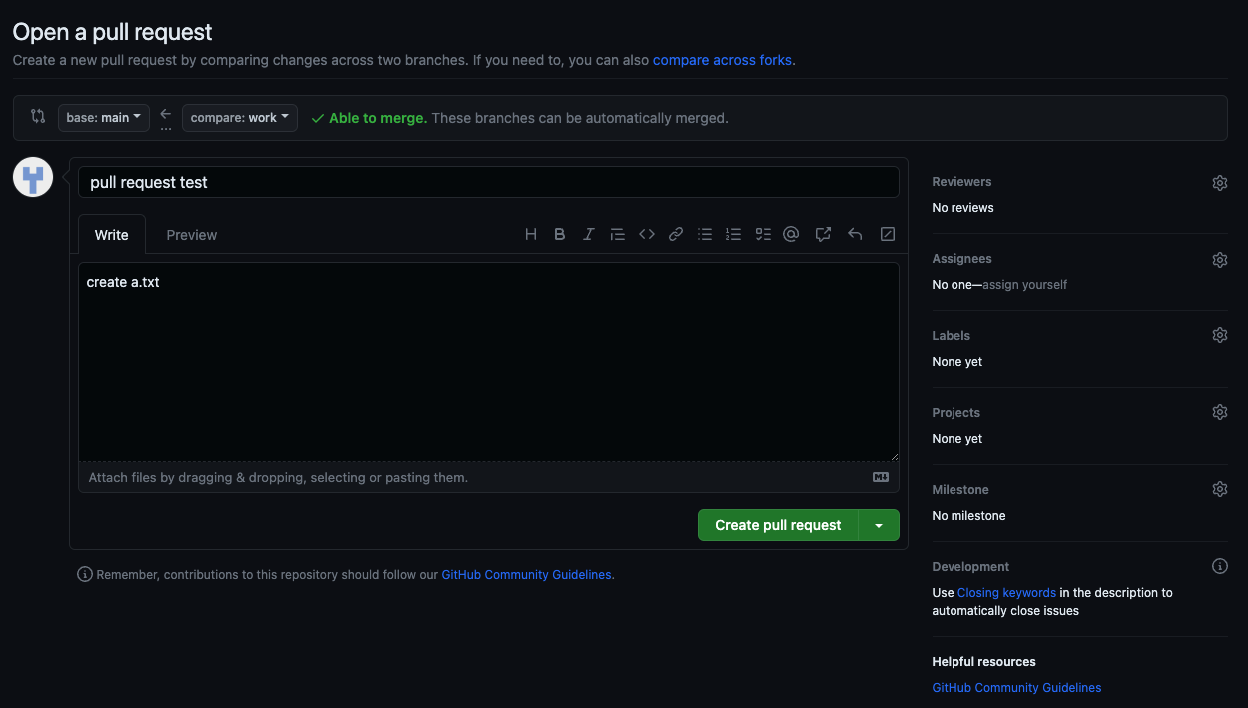Open GitHub Community Guidelines under Helpful resources
This screenshot has width=1248, height=708.
(x=1017, y=688)
